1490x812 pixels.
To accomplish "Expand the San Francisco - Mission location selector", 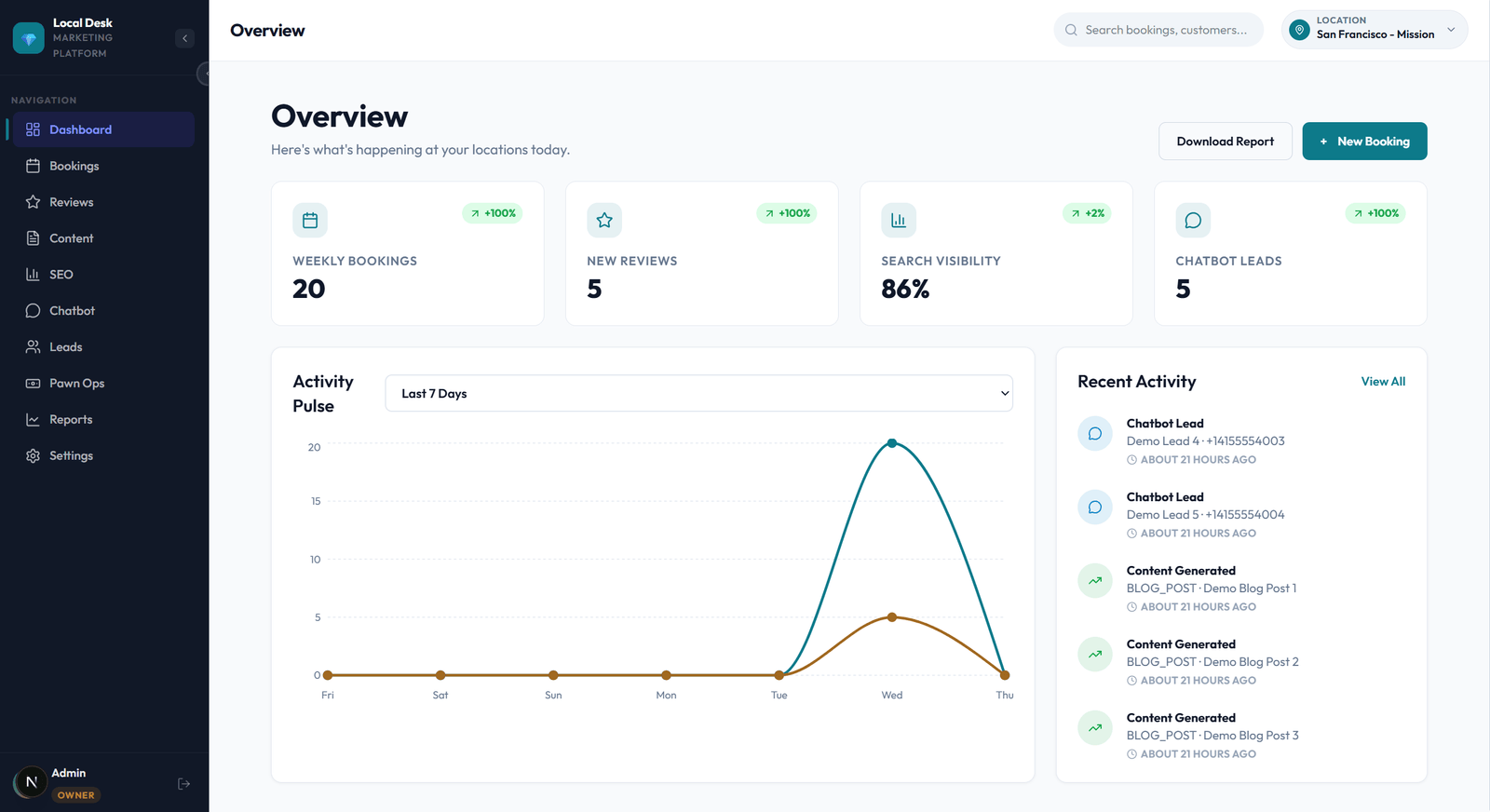I will [1375, 30].
